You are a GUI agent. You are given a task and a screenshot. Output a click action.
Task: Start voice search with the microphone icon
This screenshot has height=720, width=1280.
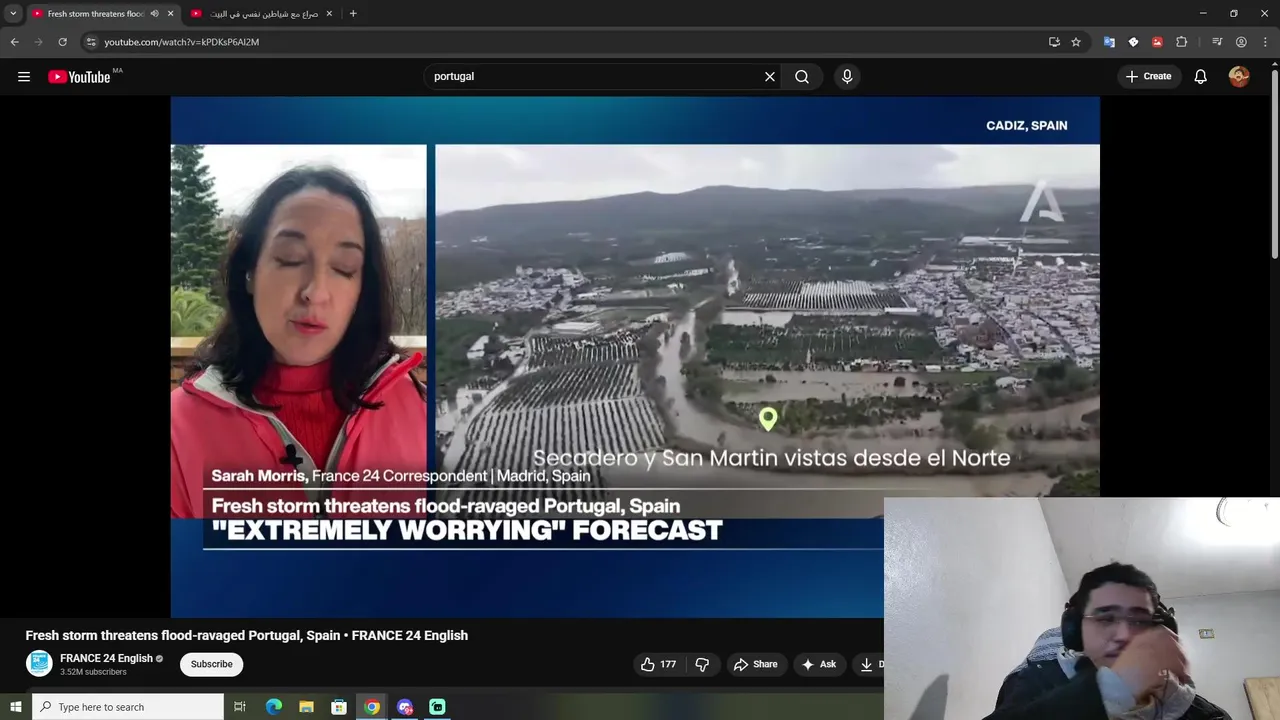[x=847, y=77]
